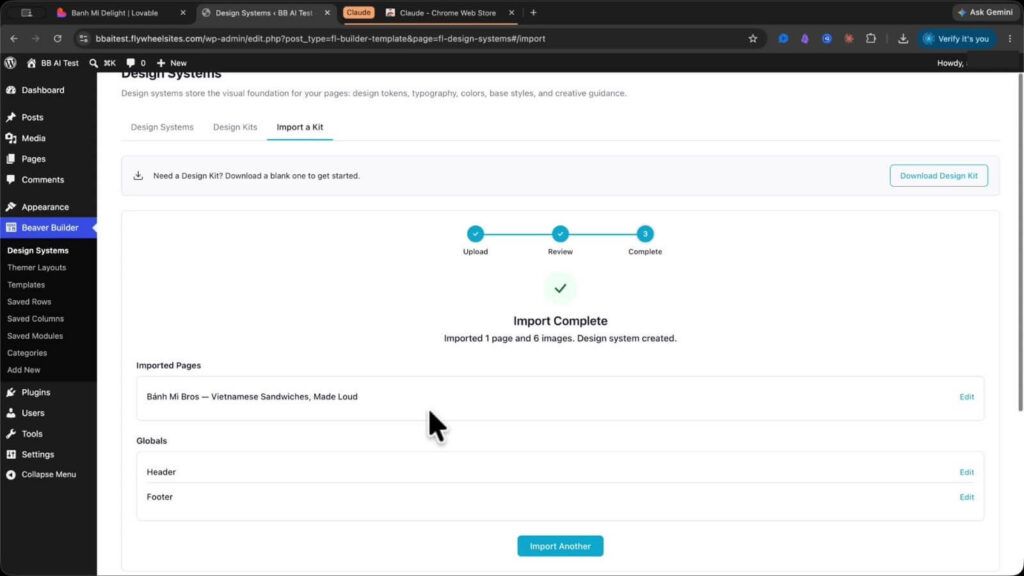Close the Design Systems browser tab
The height and width of the screenshot is (576, 1024).
pyautogui.click(x=327, y=12)
